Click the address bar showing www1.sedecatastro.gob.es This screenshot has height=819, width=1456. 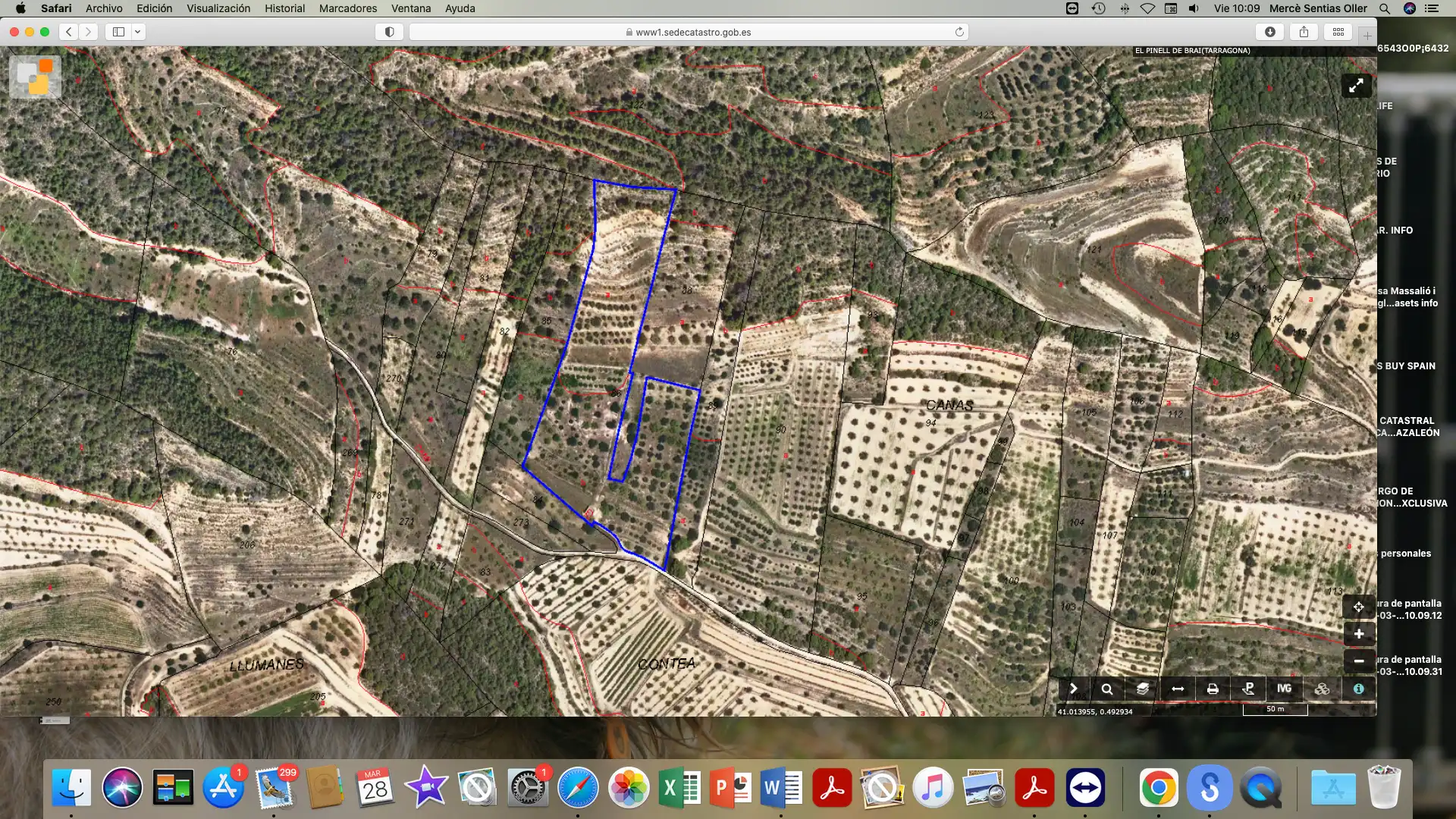[x=689, y=32]
